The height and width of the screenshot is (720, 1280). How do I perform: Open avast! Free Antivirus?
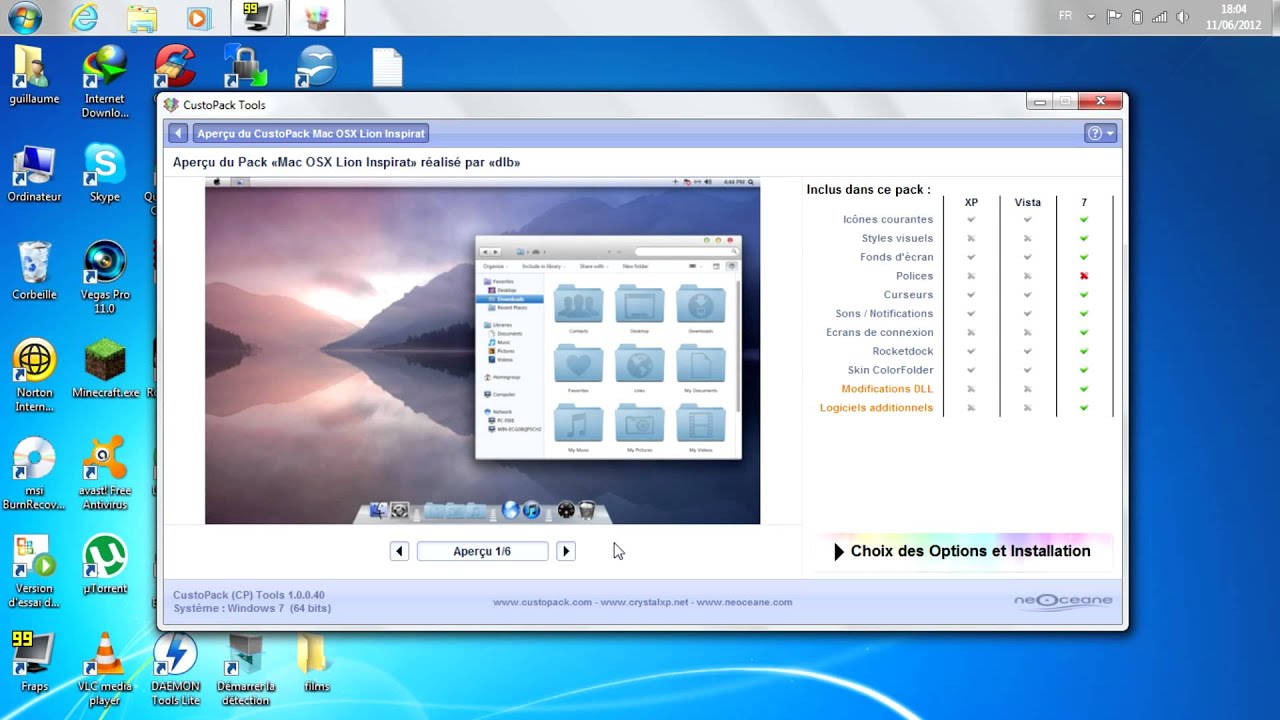105,474
